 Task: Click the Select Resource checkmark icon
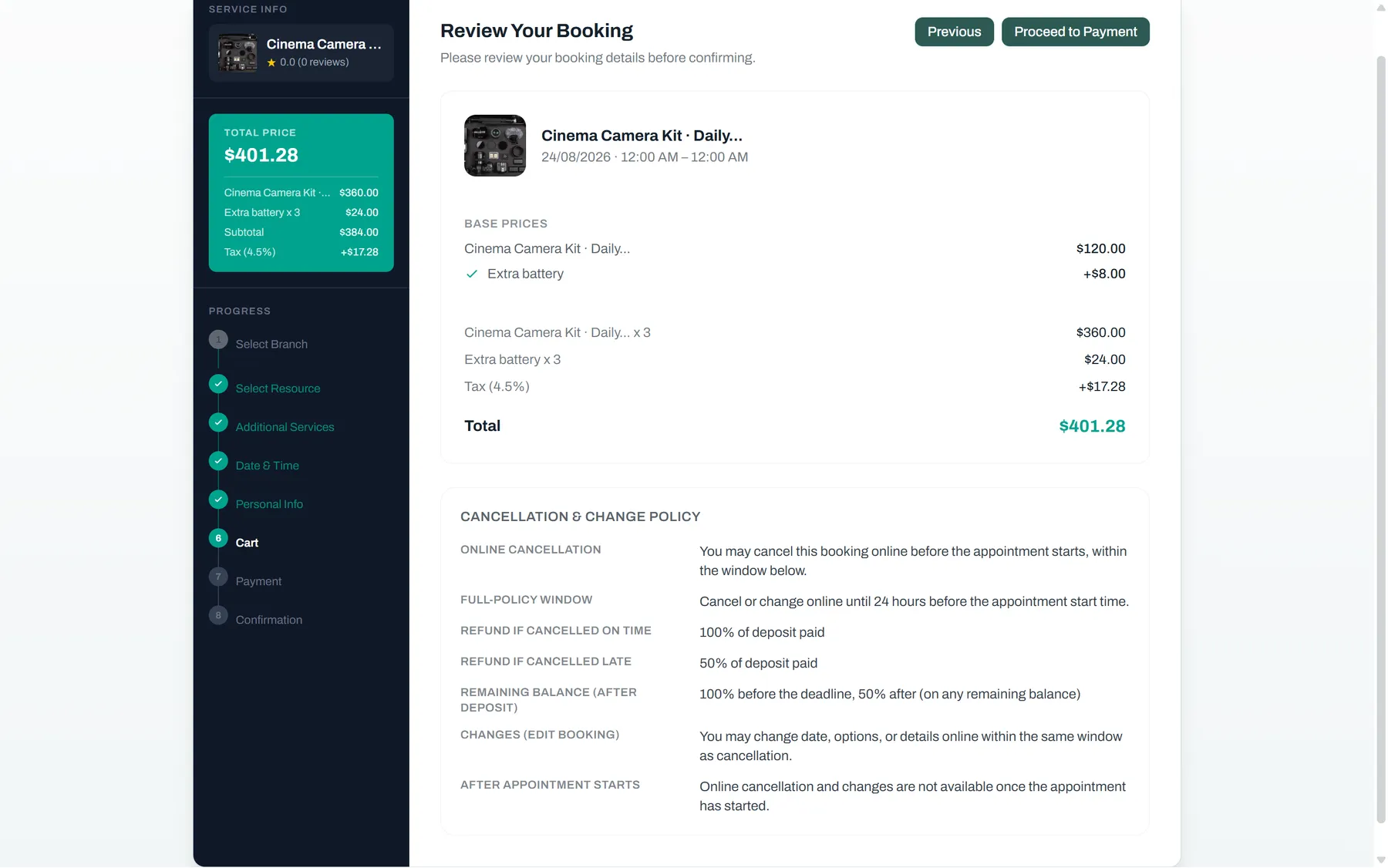[x=218, y=384]
